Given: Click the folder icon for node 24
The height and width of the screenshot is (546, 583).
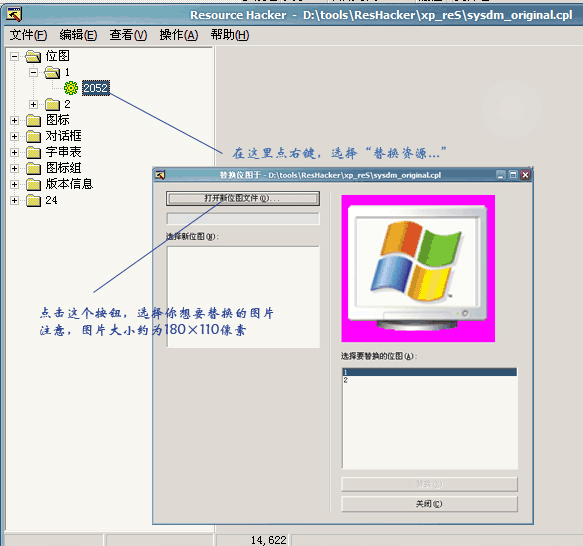Looking at the screenshot, I should pos(33,201).
